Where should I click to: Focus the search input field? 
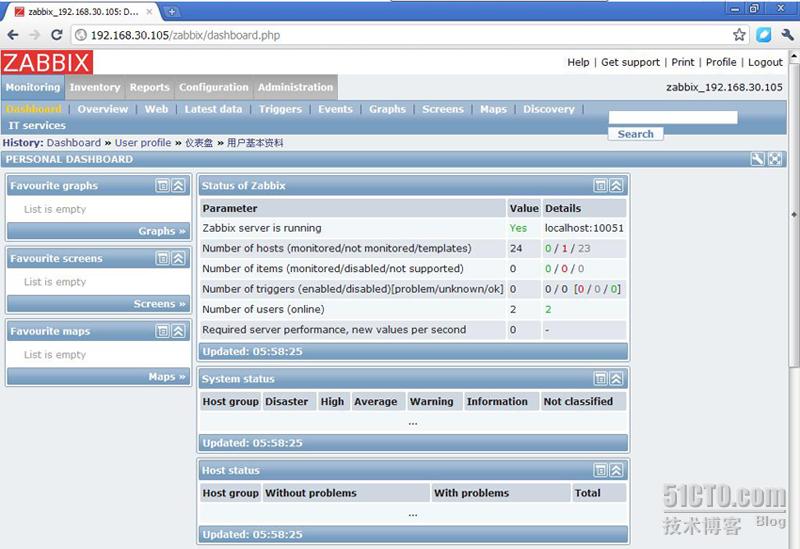tap(673, 117)
